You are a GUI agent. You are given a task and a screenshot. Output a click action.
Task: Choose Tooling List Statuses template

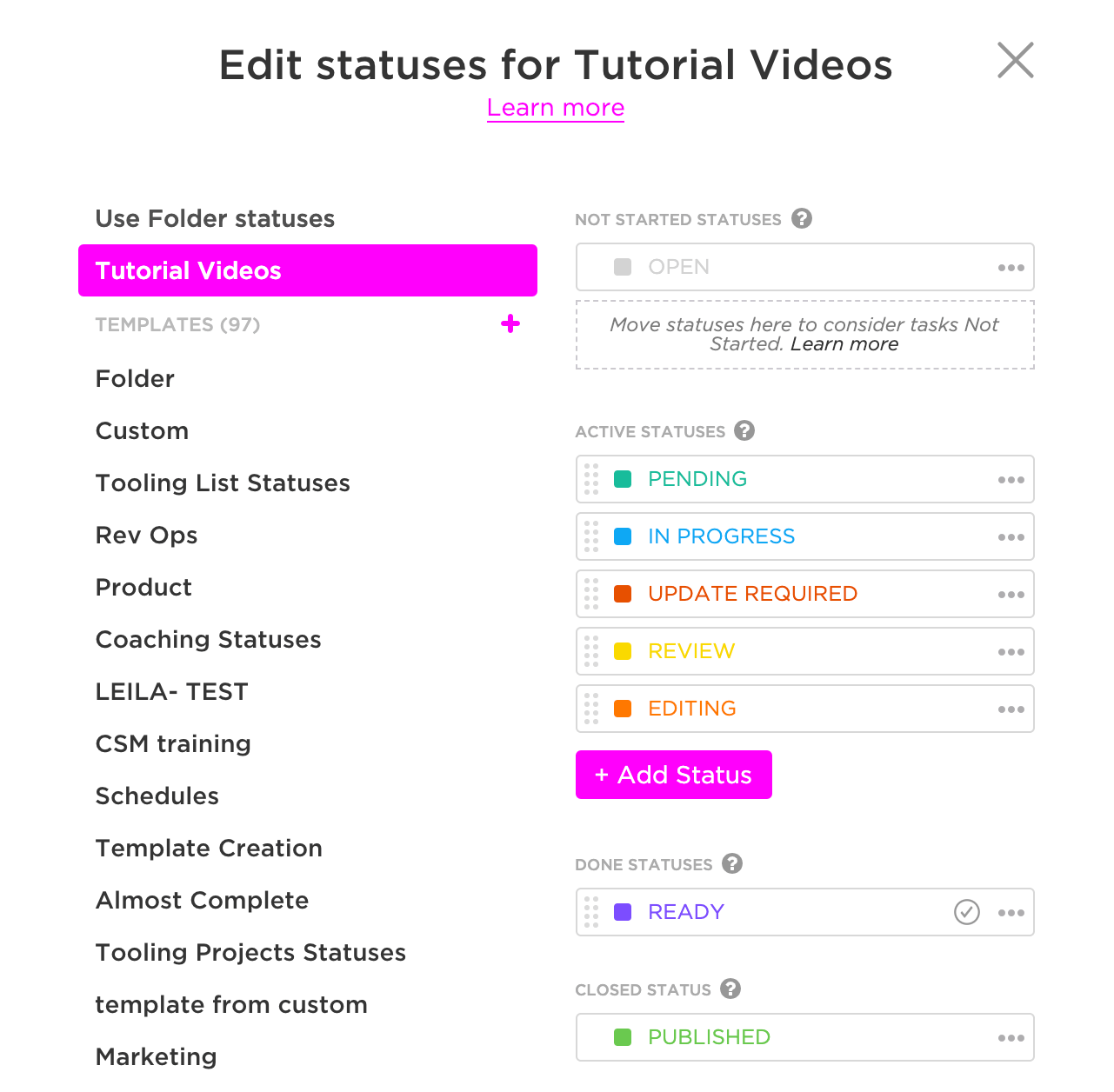(x=223, y=483)
